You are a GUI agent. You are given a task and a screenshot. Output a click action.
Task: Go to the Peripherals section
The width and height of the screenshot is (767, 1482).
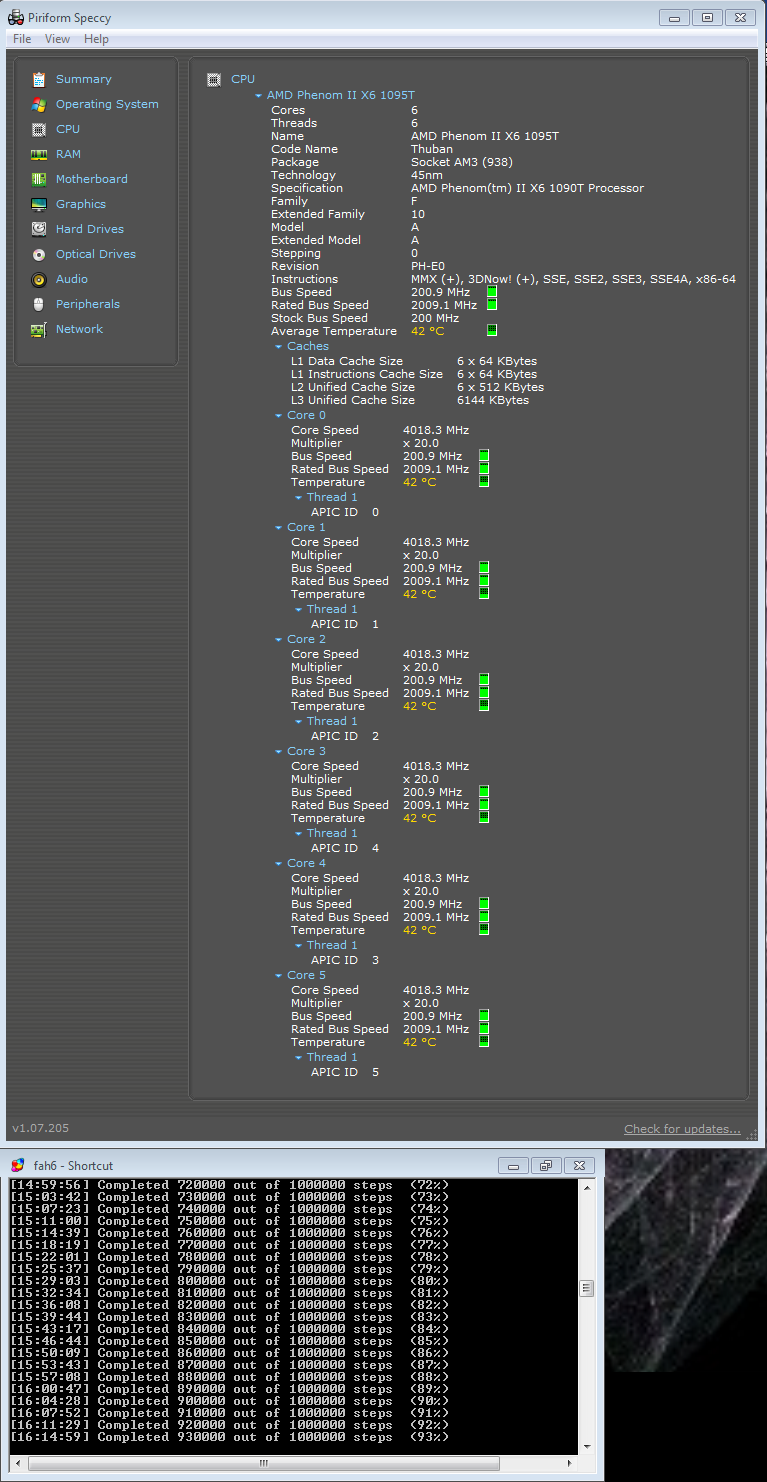[x=88, y=304]
